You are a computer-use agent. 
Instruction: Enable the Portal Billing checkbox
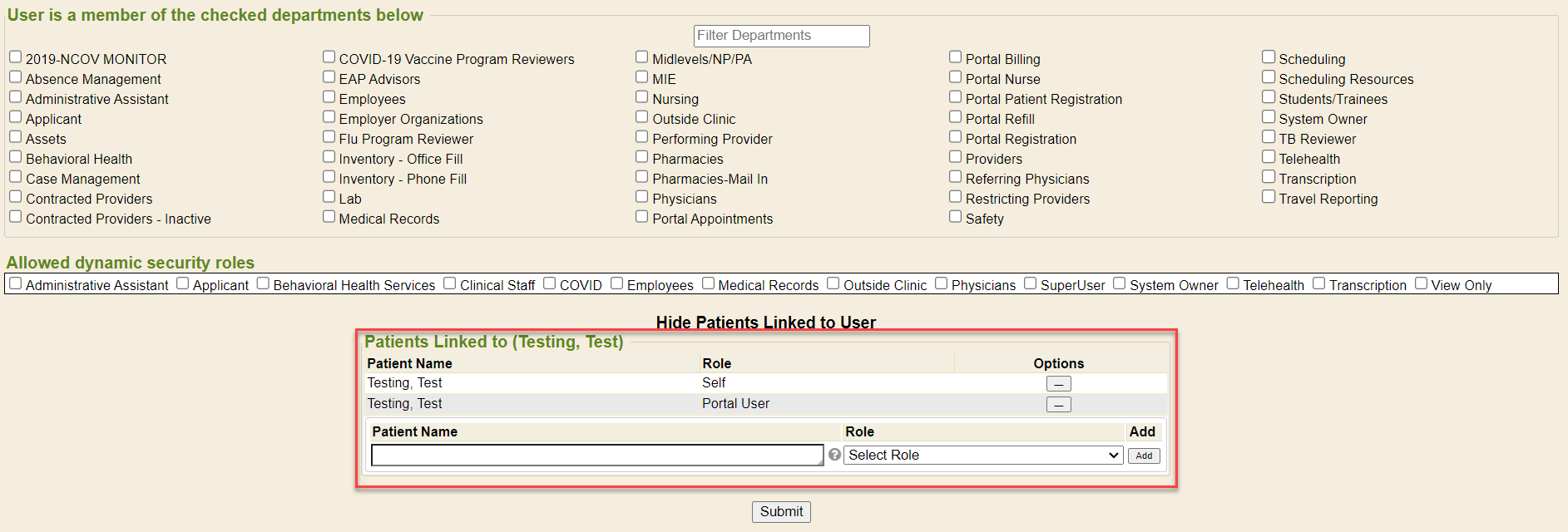click(956, 57)
